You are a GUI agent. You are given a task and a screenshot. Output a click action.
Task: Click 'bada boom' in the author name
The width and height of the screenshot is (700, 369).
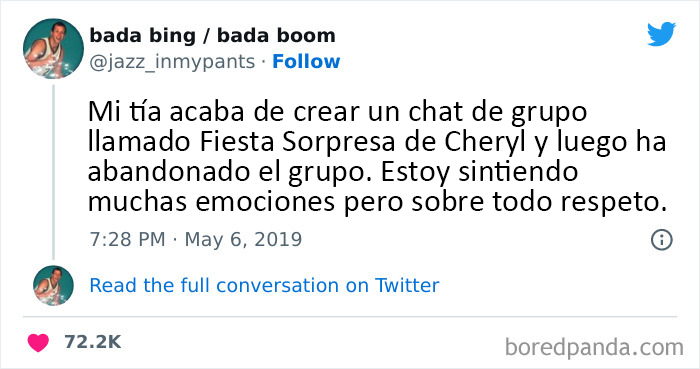[x=276, y=35]
